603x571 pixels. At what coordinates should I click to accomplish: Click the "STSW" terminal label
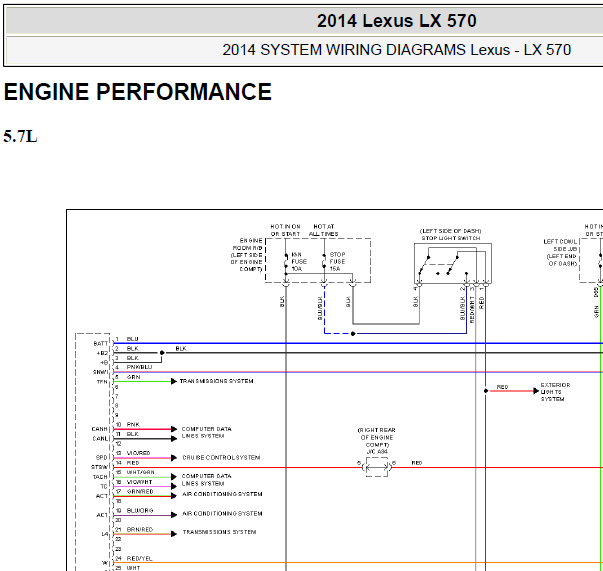[100, 467]
